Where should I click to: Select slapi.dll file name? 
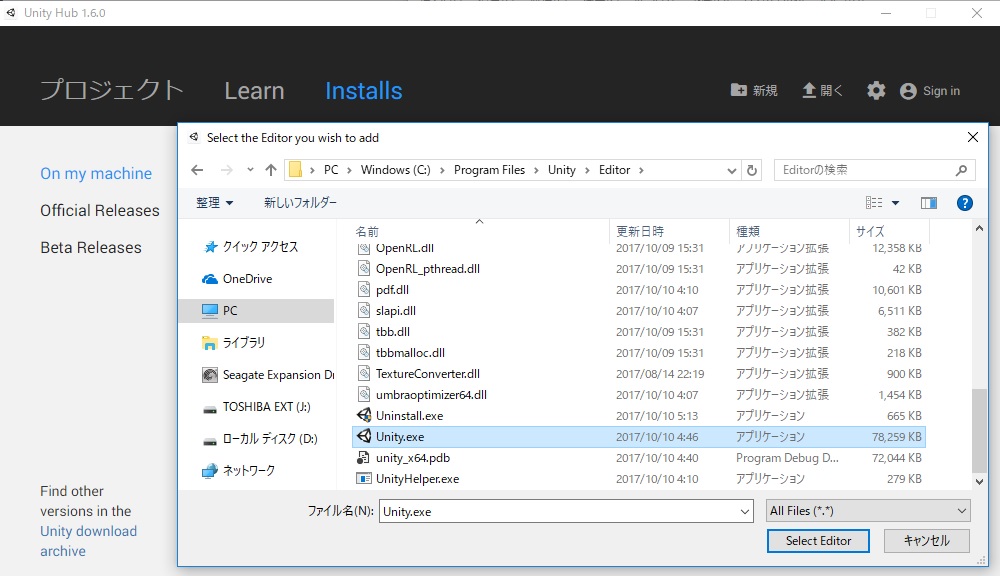pos(395,311)
